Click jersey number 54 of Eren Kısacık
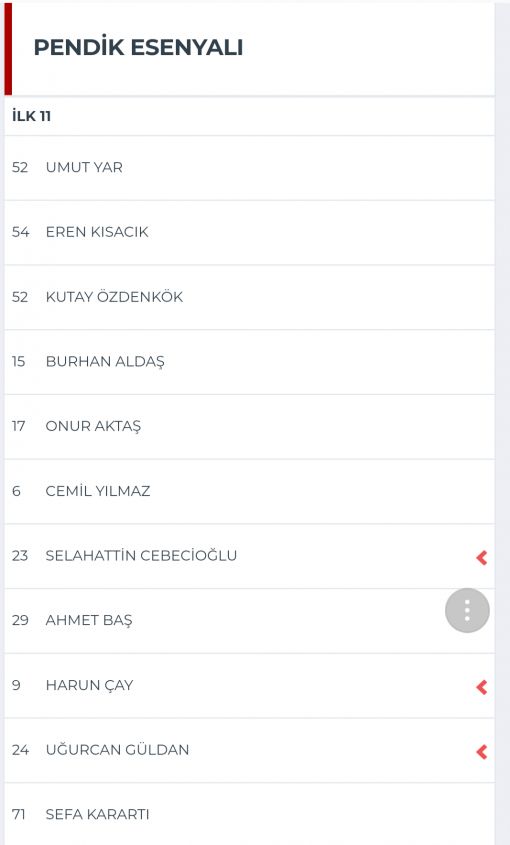 tap(20, 232)
